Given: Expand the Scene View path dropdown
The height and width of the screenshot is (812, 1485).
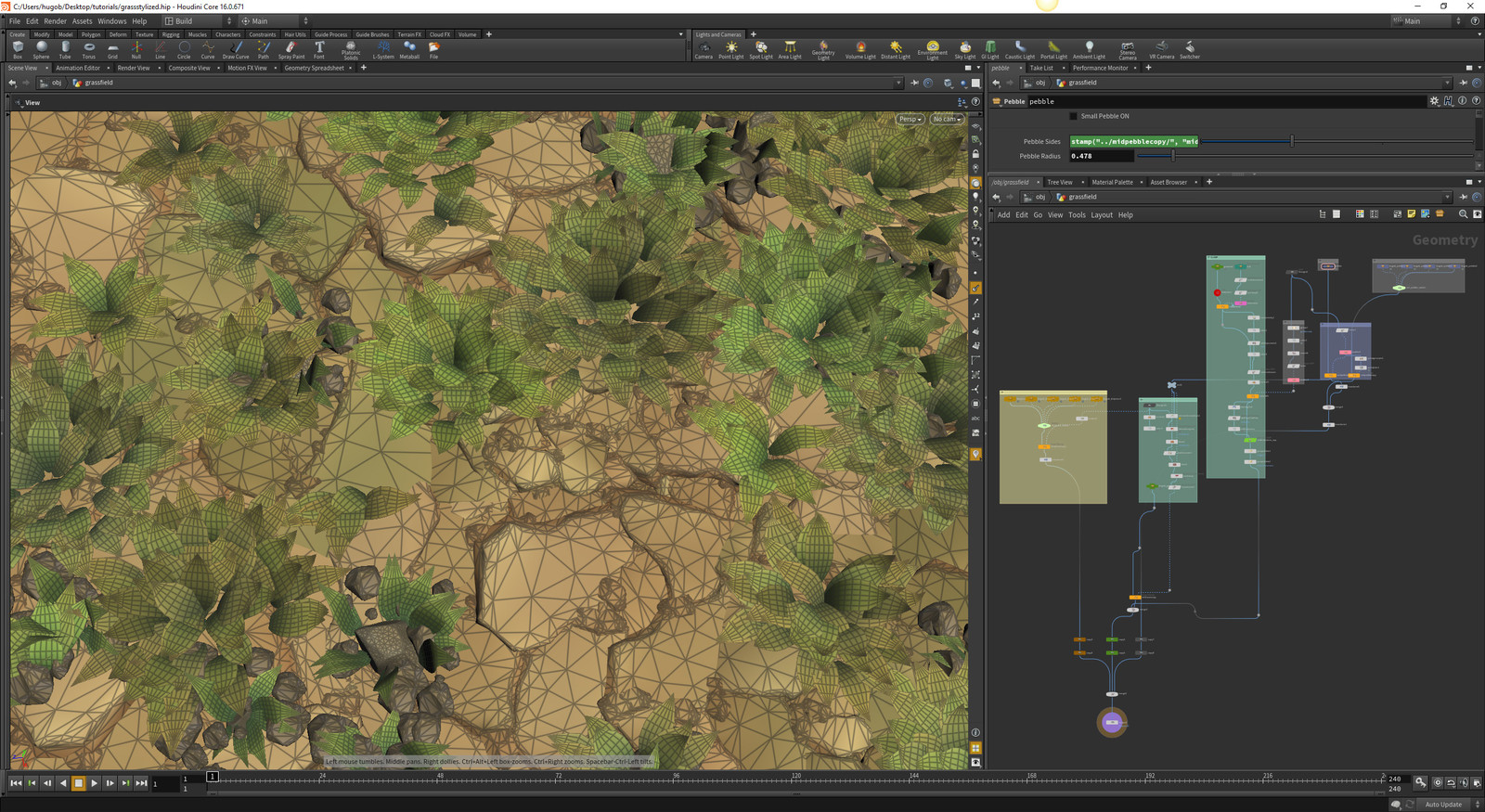Looking at the screenshot, I should click(x=898, y=83).
